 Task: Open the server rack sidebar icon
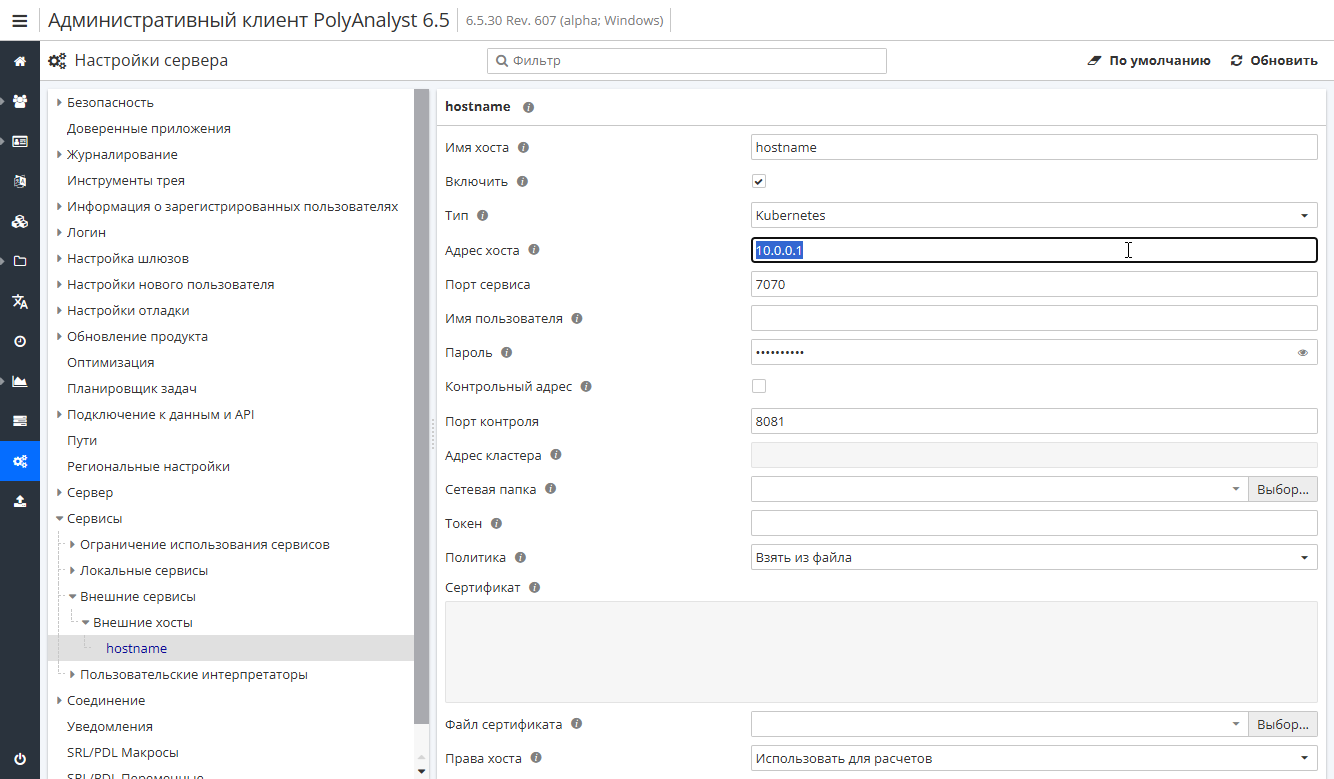click(x=20, y=421)
